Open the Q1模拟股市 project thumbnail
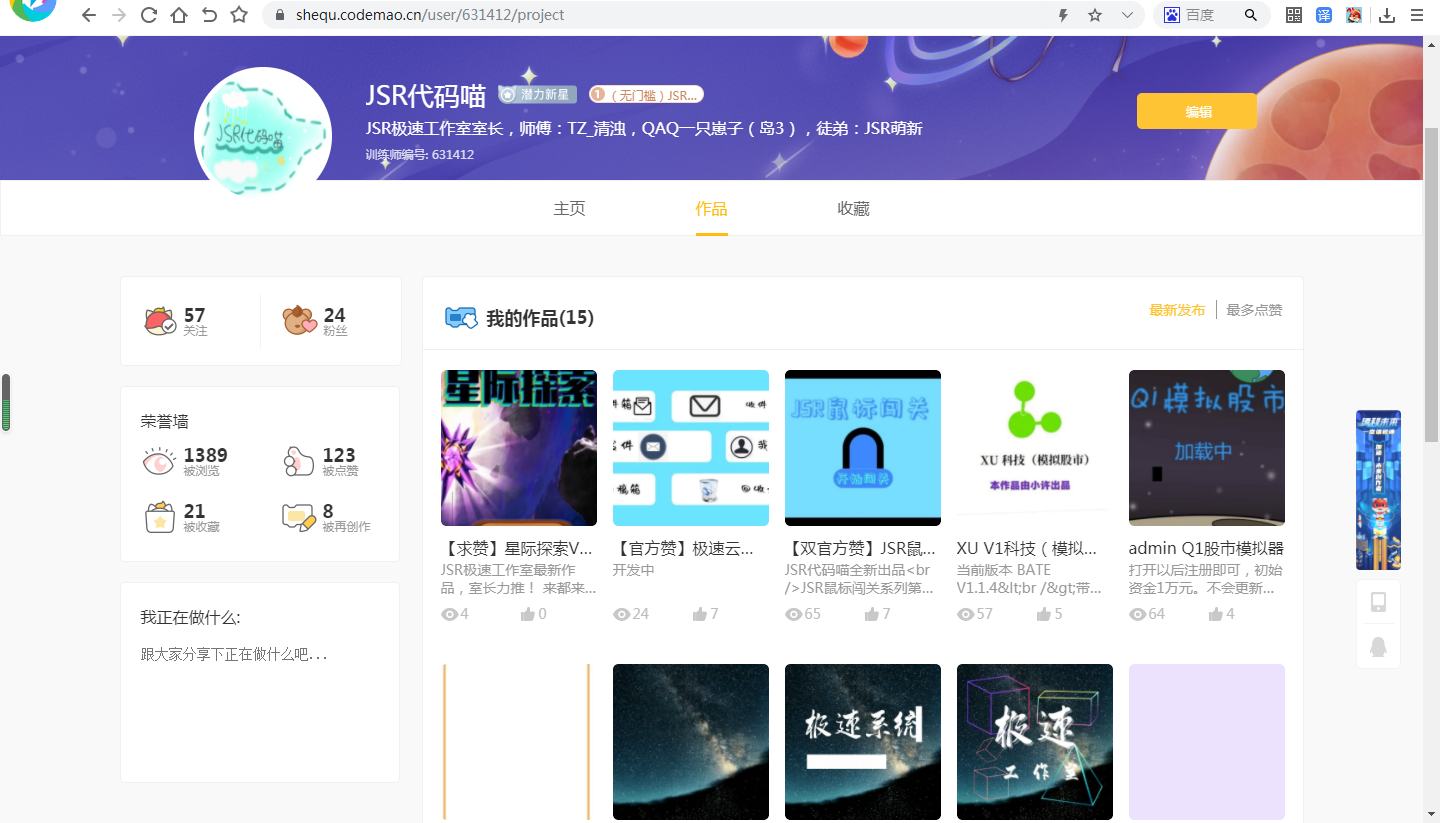Screen dimensions: 1440x823 [x=1207, y=448]
